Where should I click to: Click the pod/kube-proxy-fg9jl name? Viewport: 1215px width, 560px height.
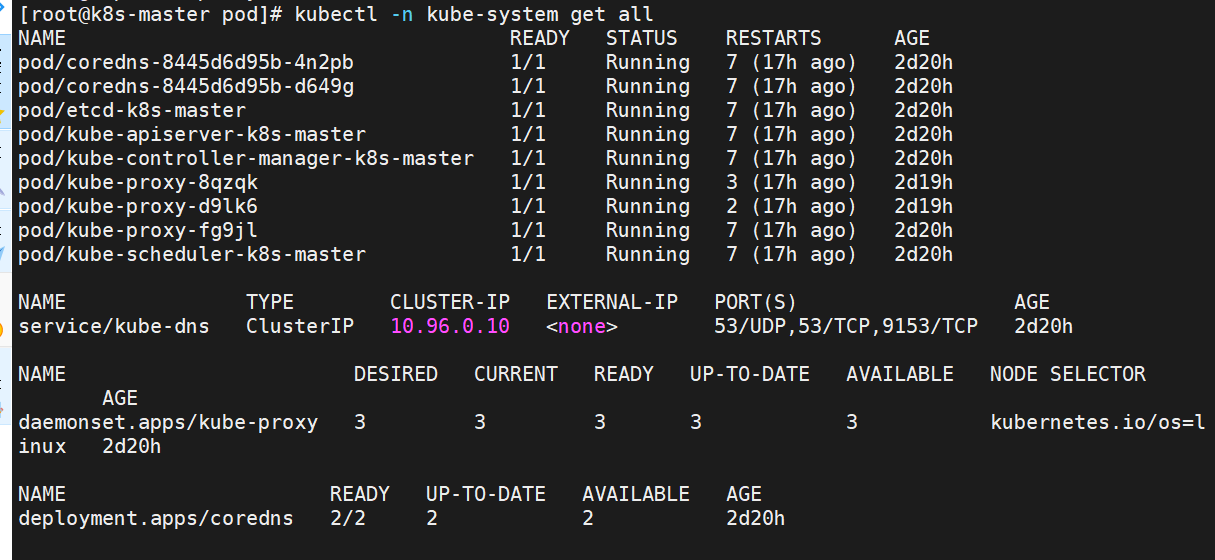[x=138, y=230]
